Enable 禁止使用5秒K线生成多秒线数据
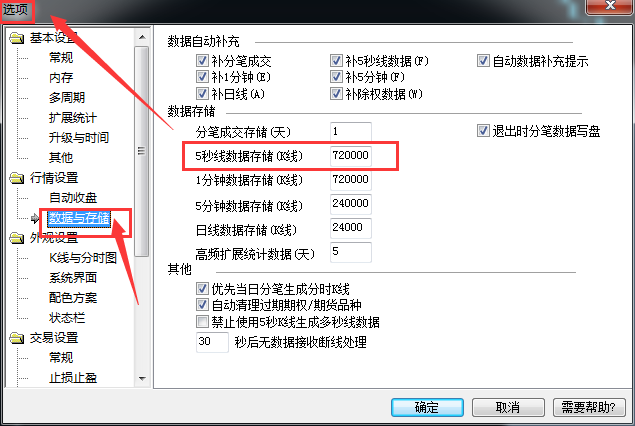This screenshot has width=635, height=426. tap(202, 322)
